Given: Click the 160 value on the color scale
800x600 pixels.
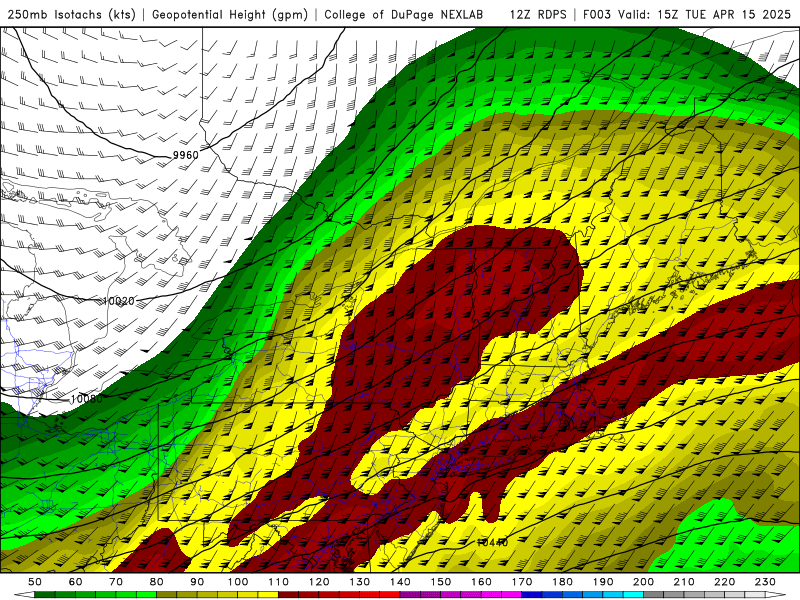Looking at the screenshot, I should (x=481, y=582).
